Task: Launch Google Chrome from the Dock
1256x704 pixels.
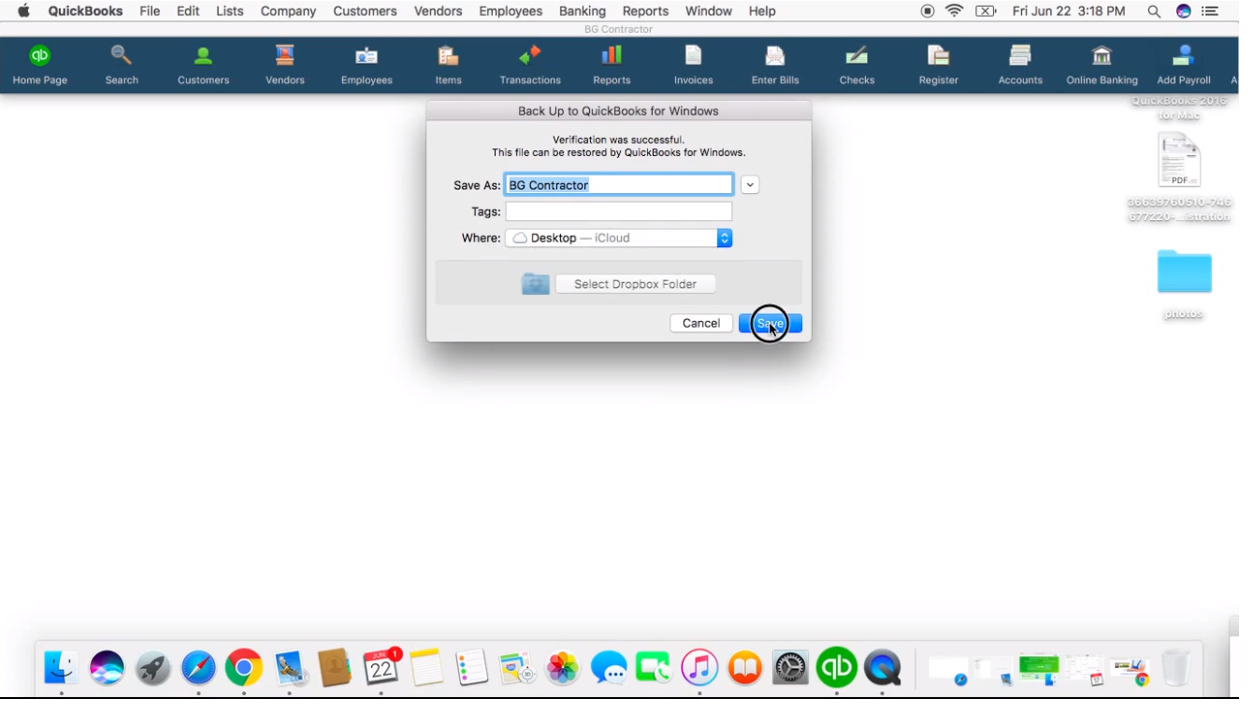Action: click(x=243, y=667)
